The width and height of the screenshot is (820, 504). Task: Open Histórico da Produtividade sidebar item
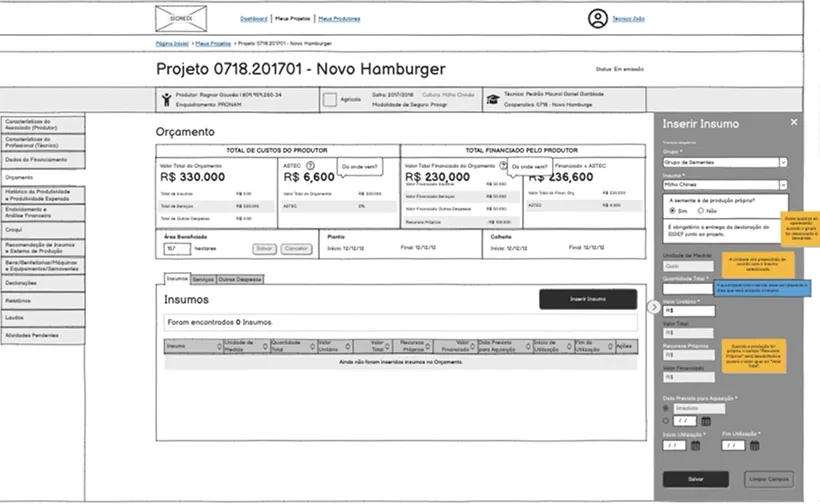coord(42,195)
